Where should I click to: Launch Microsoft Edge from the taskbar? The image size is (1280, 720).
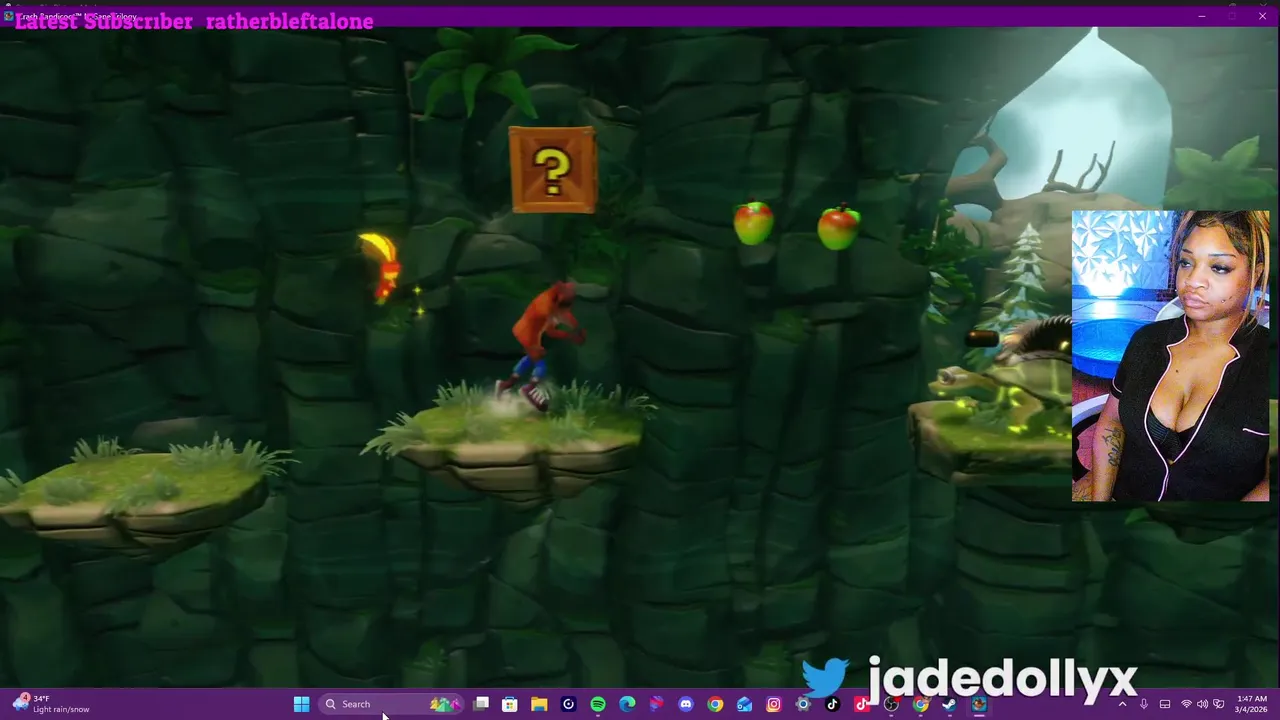(x=627, y=704)
